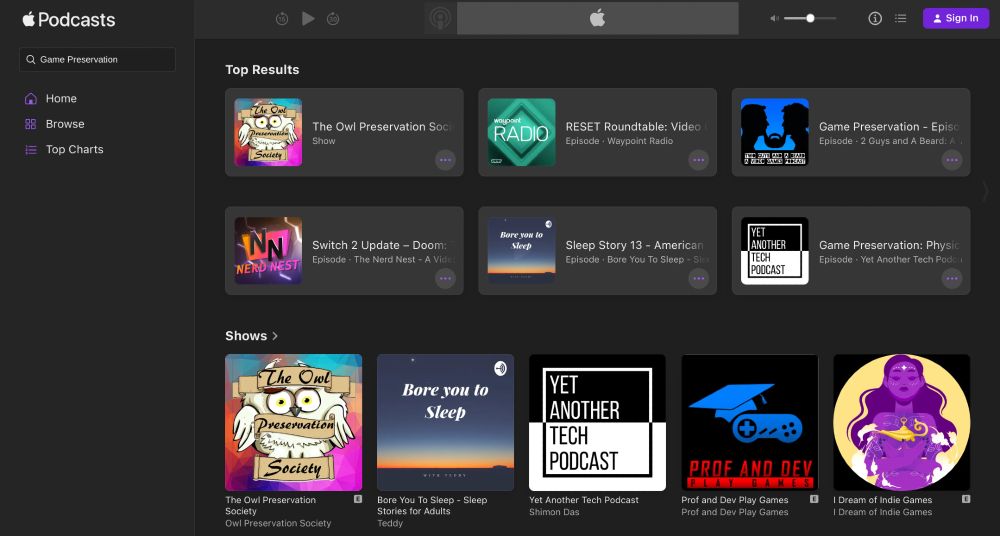This screenshot has width=1000, height=536.
Task: Open Browse in the sidebar
Action: 64,124
